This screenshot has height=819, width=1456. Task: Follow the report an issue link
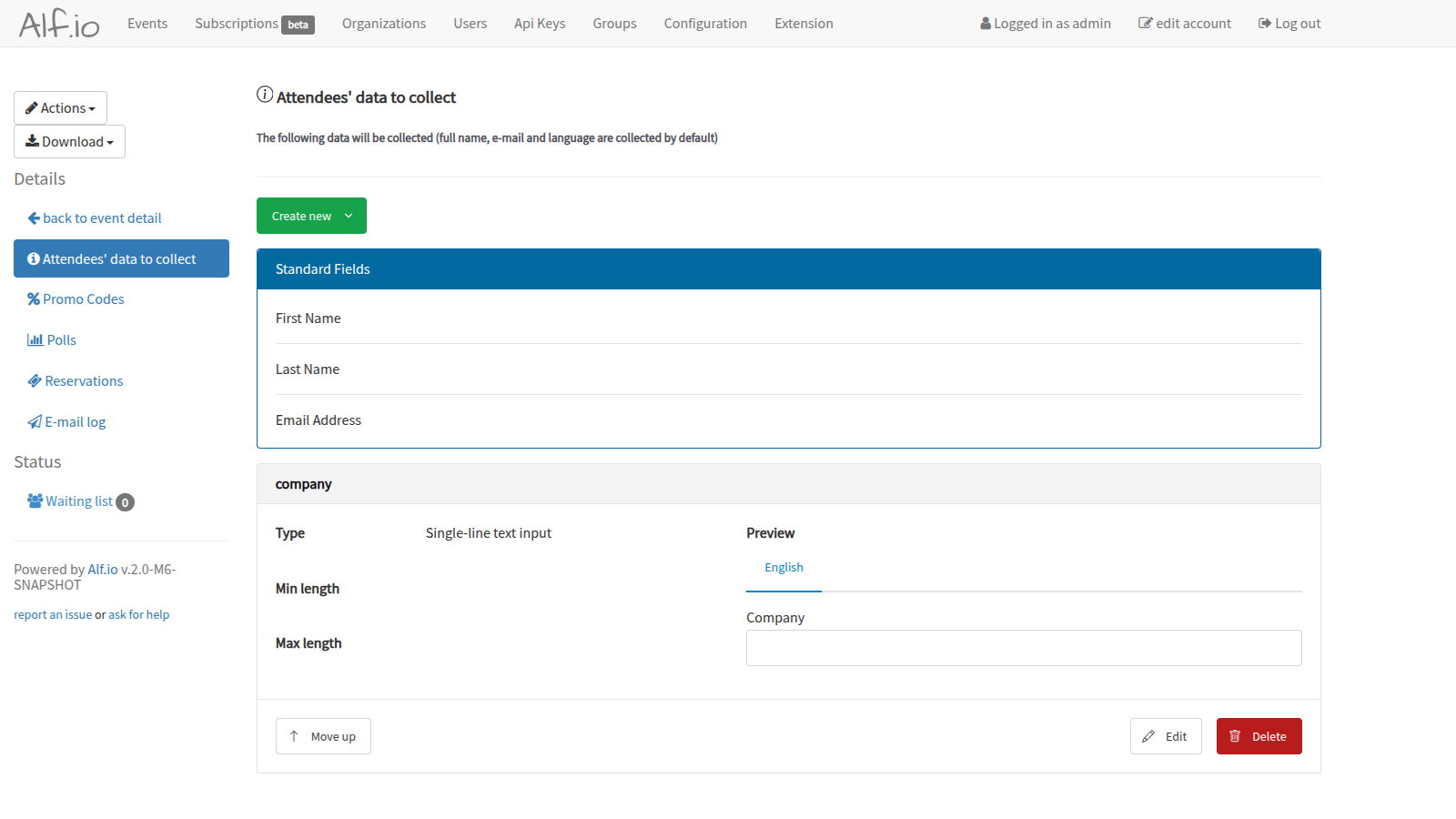pyautogui.click(x=53, y=615)
